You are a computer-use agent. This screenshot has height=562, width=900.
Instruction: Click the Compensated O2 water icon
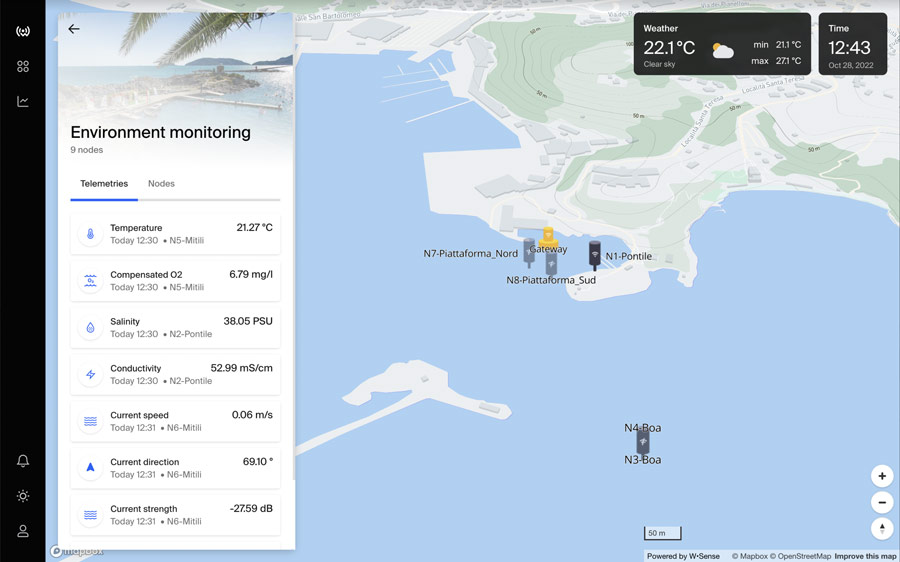90,281
